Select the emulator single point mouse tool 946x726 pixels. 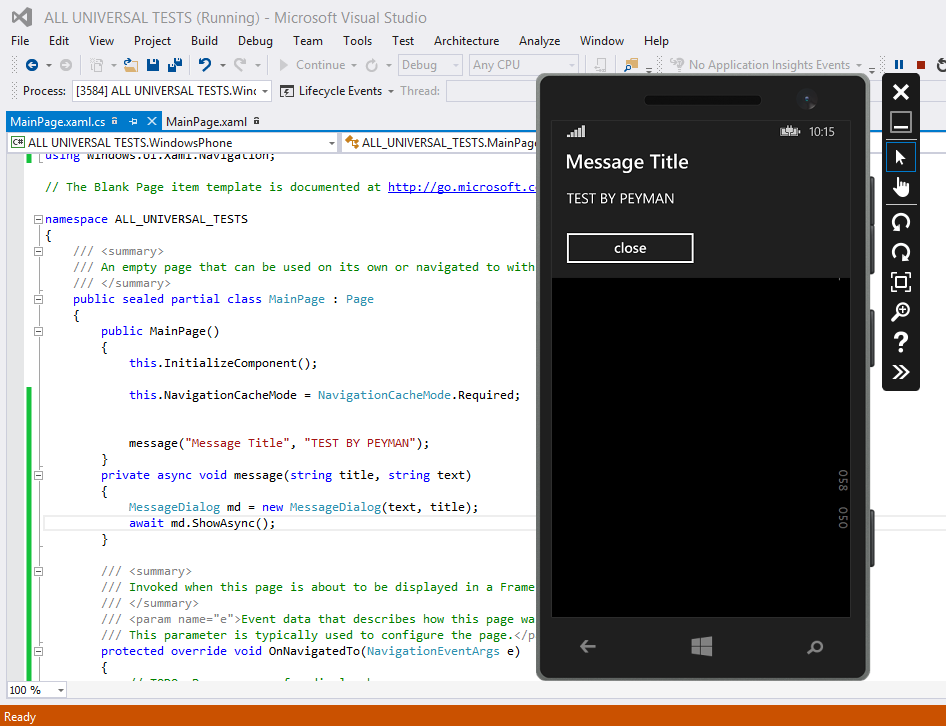pyautogui.click(x=901, y=158)
